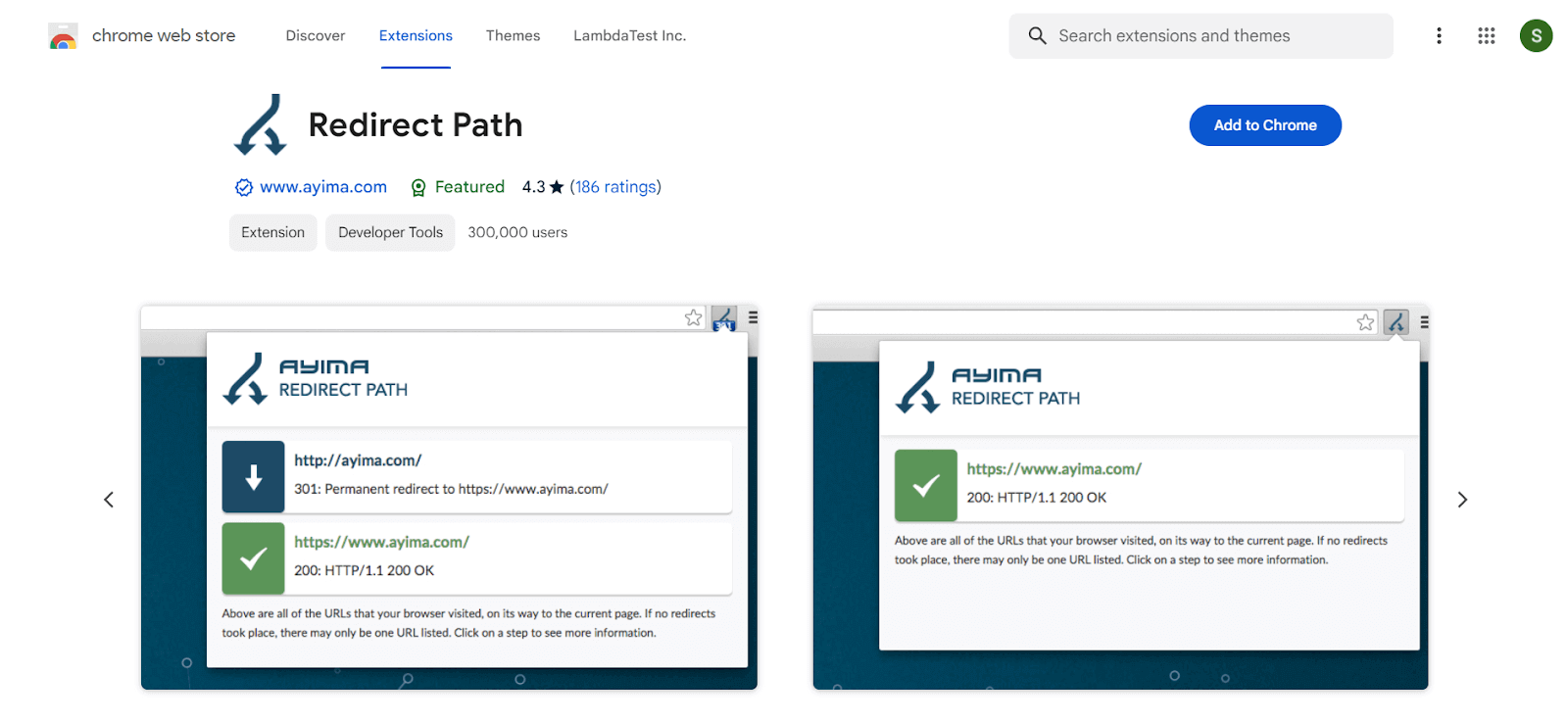Click the Featured award badge icon
1568x722 pixels.
[x=418, y=187]
